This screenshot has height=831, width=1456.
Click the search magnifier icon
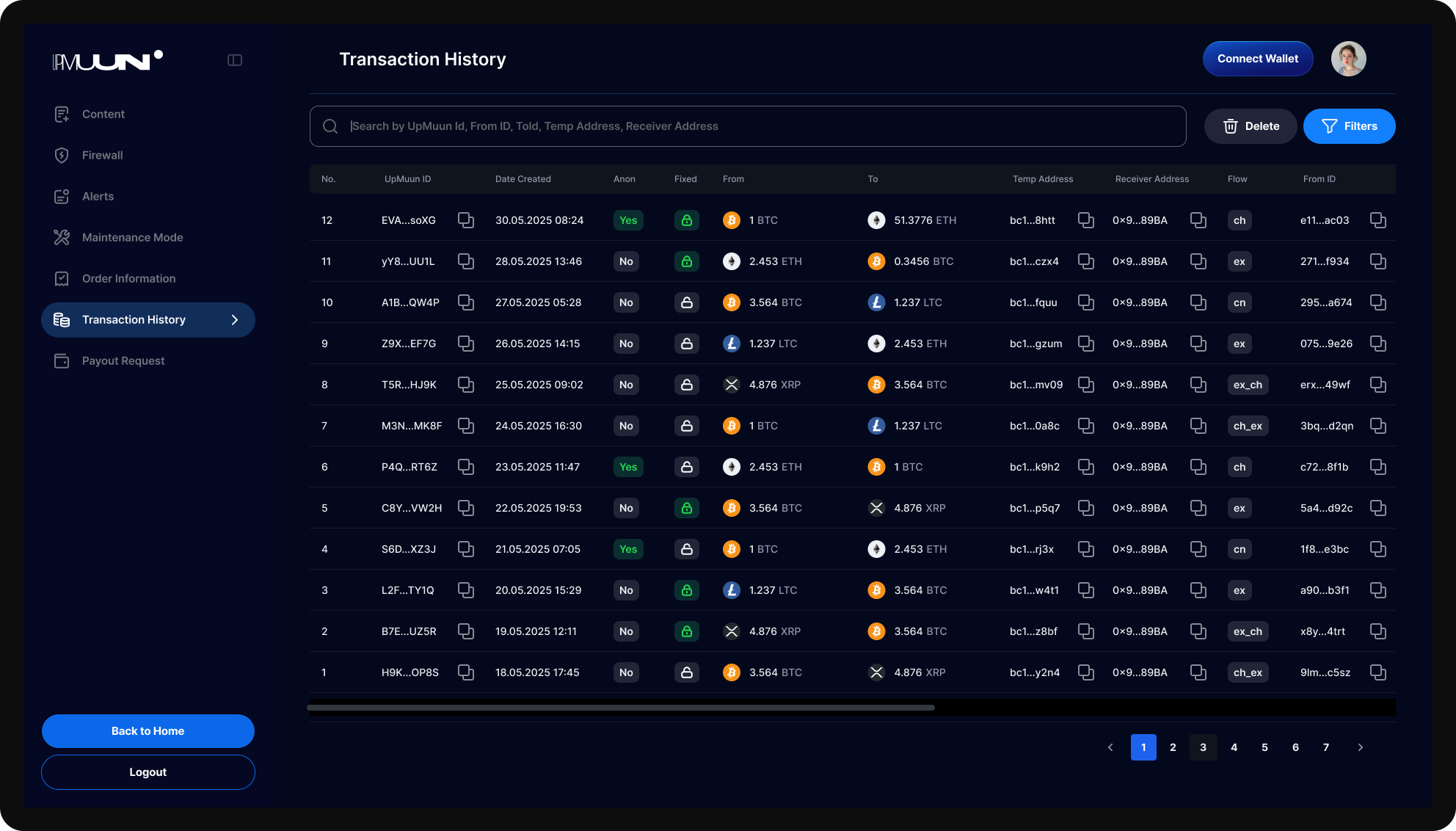pos(330,126)
